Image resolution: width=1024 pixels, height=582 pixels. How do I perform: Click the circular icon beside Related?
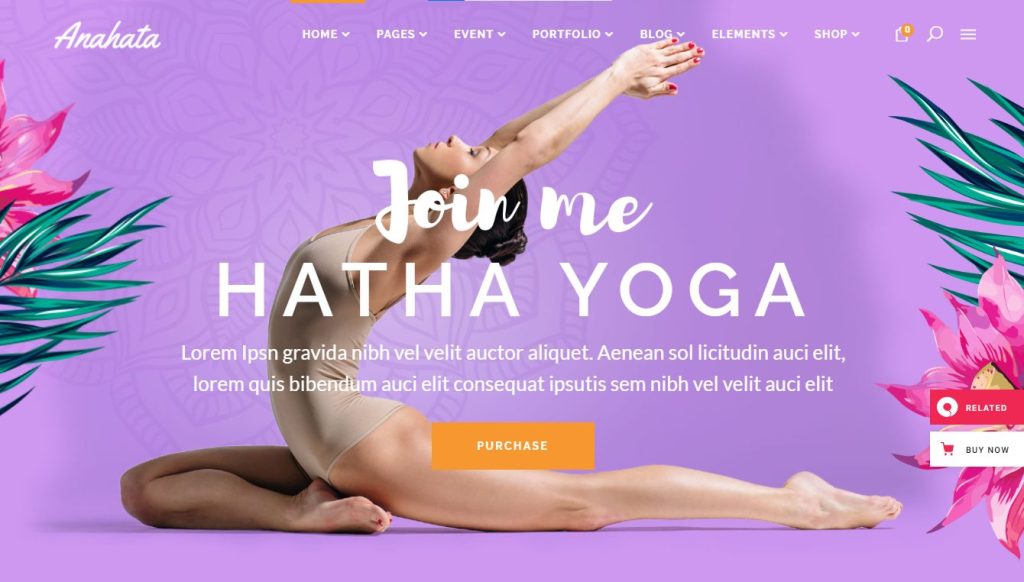(947, 407)
